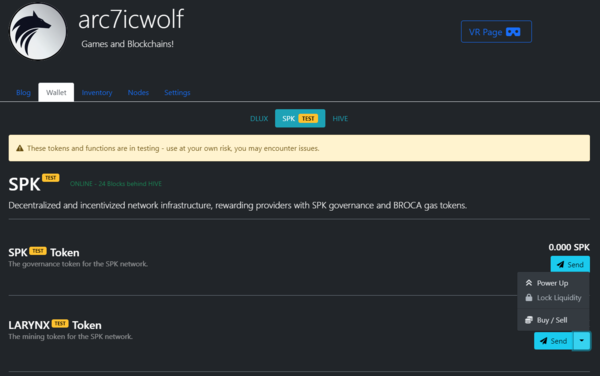Collapse the LARYNX Send dropdown caret
The height and width of the screenshot is (376, 600).
pos(582,341)
